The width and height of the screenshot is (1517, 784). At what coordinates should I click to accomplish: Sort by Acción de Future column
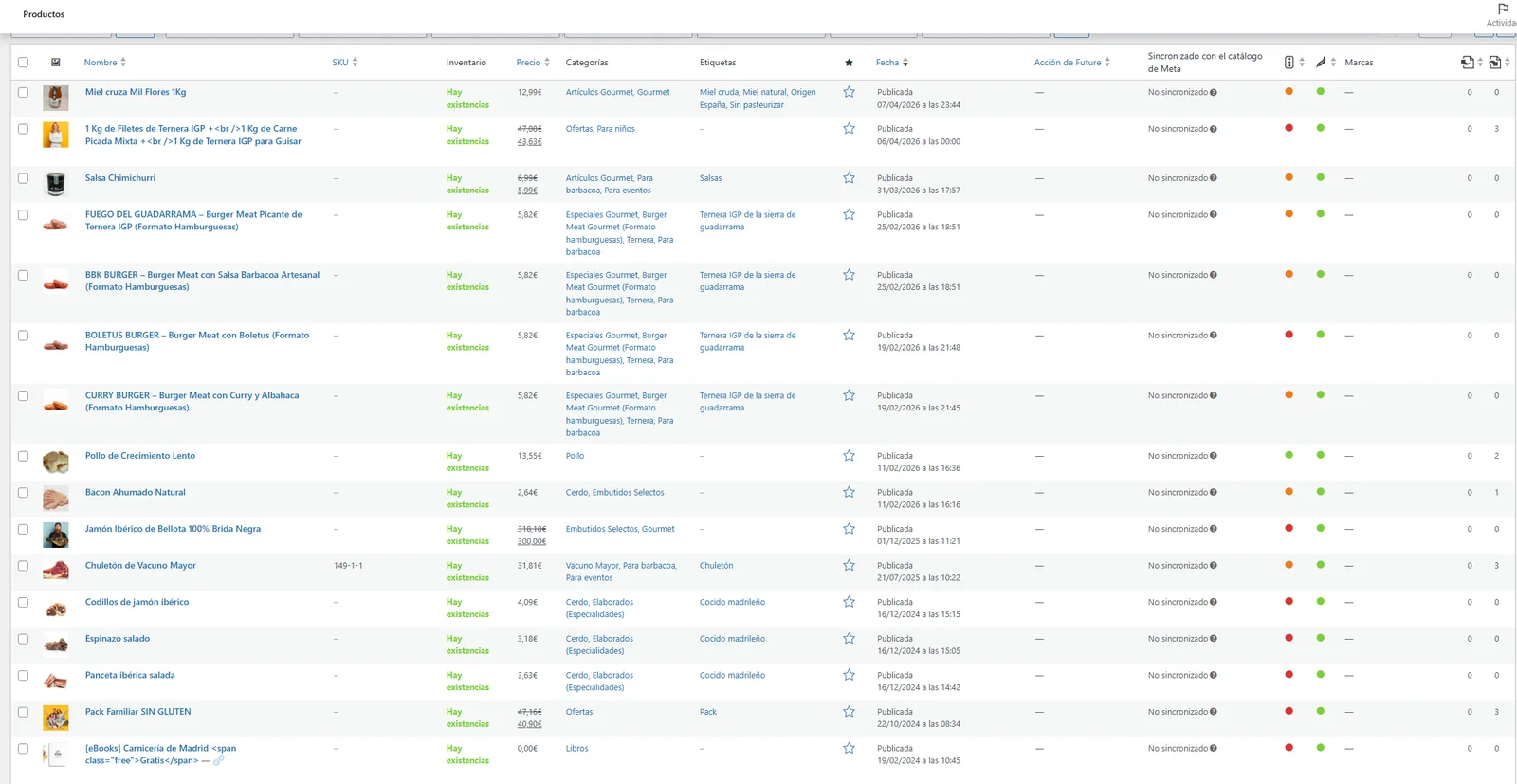point(1071,63)
